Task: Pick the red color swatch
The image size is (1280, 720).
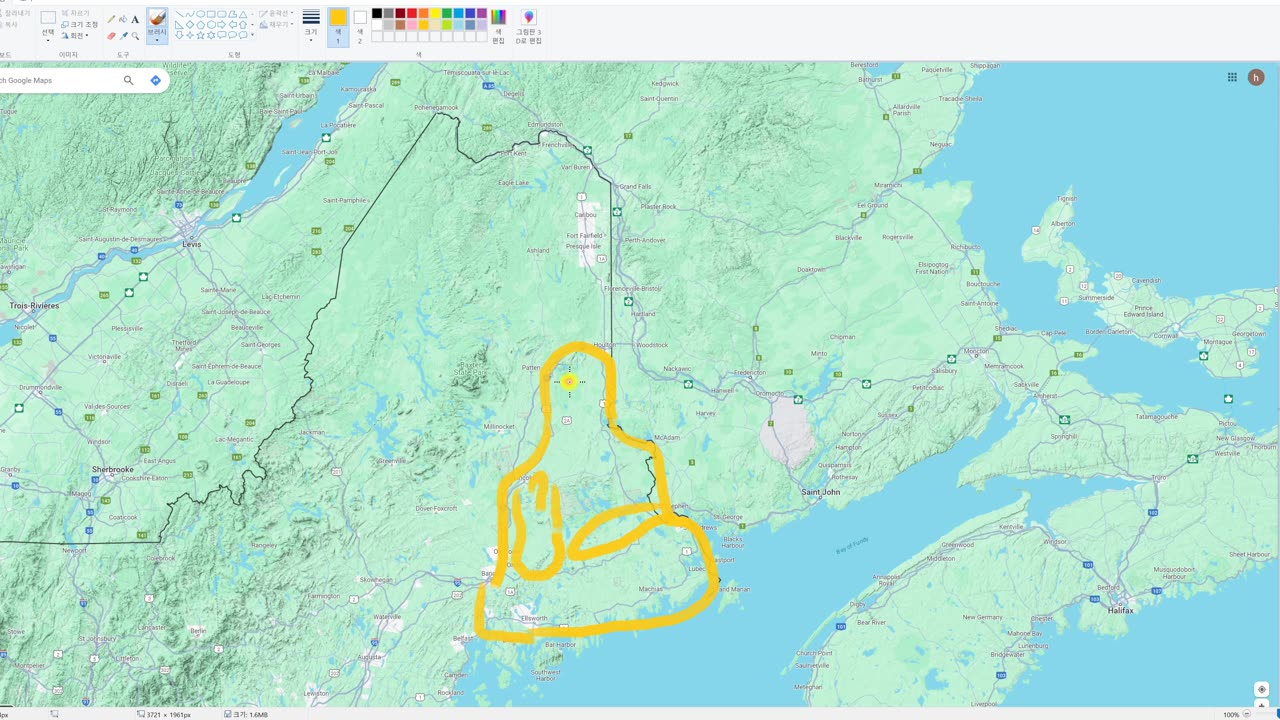Action: (412, 13)
